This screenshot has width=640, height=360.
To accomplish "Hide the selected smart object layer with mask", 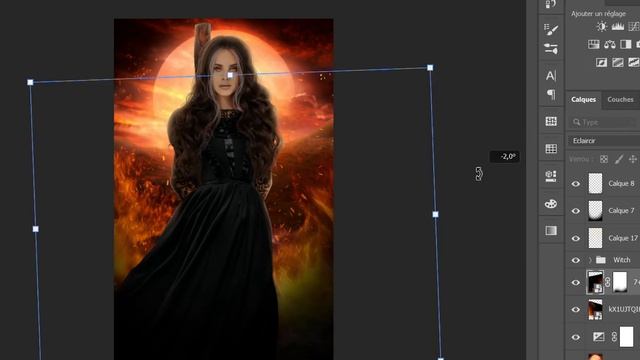I will [x=576, y=282].
